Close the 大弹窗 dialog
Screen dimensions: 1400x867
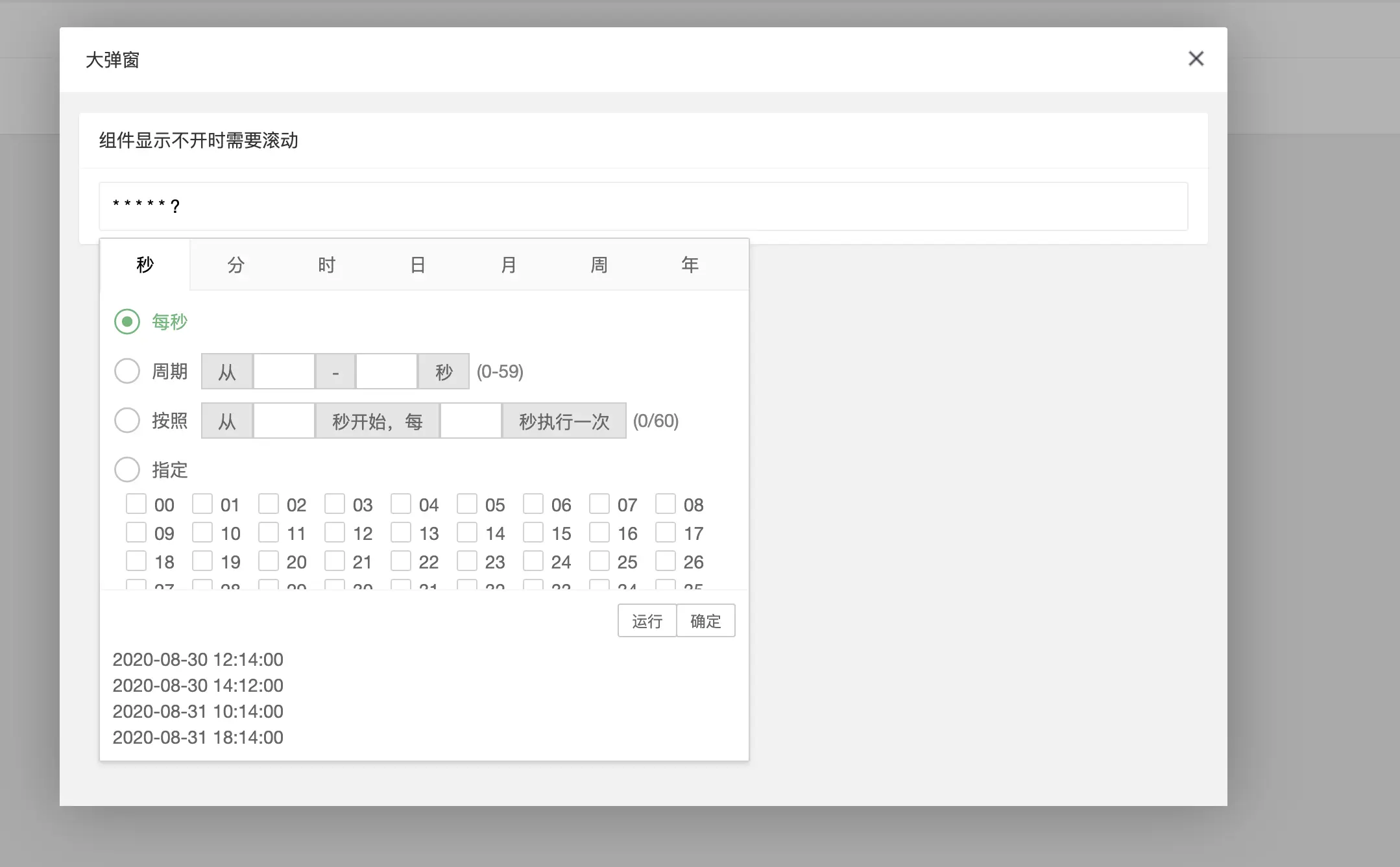1196,58
